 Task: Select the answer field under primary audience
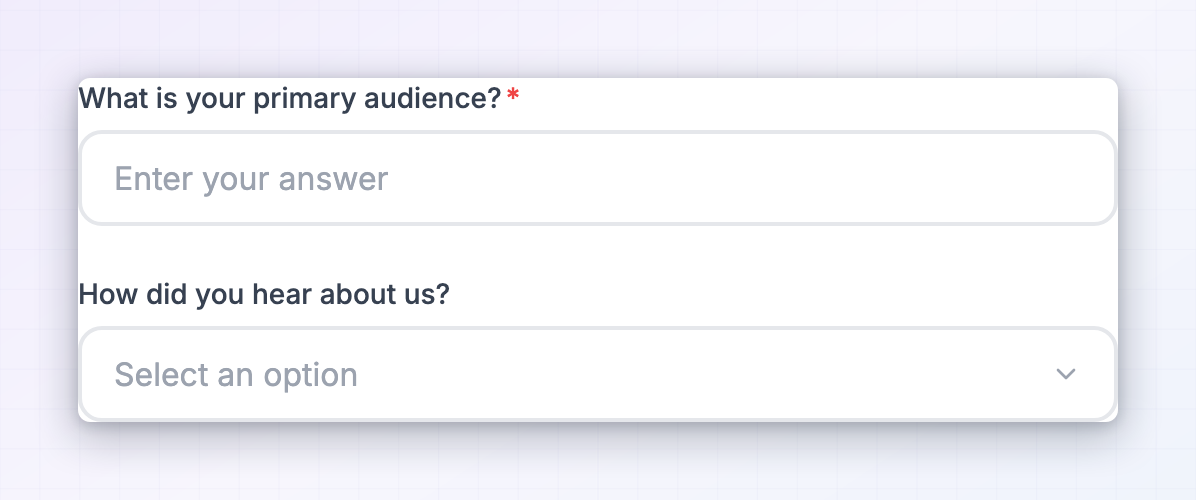pyautogui.click(x=598, y=178)
